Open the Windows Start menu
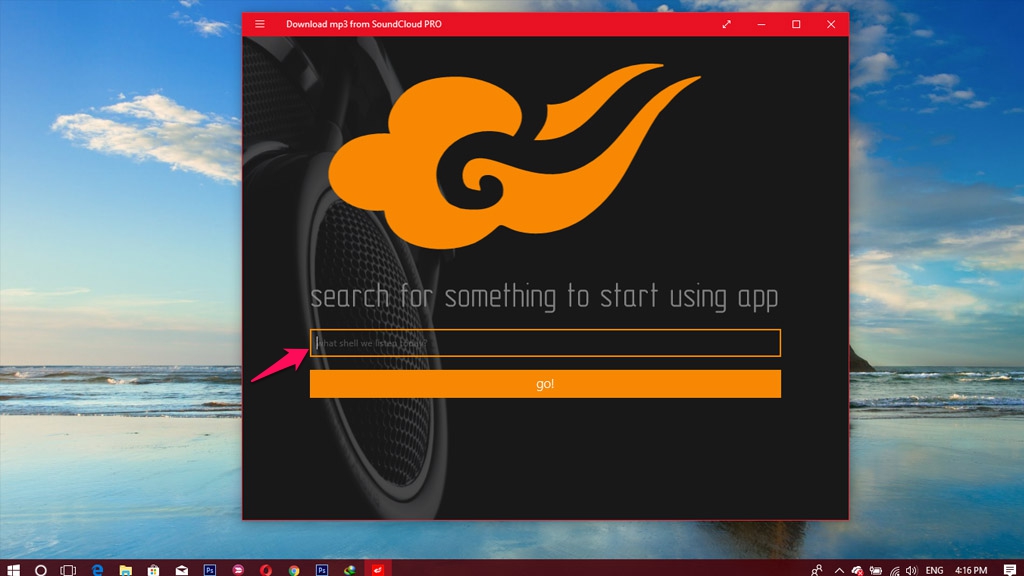 [13, 570]
